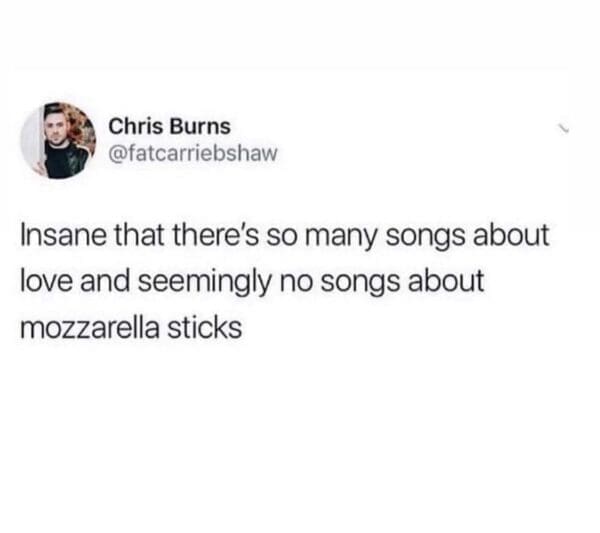
Task: Click the words 'mozzarella sticks'
Action: point(131,328)
